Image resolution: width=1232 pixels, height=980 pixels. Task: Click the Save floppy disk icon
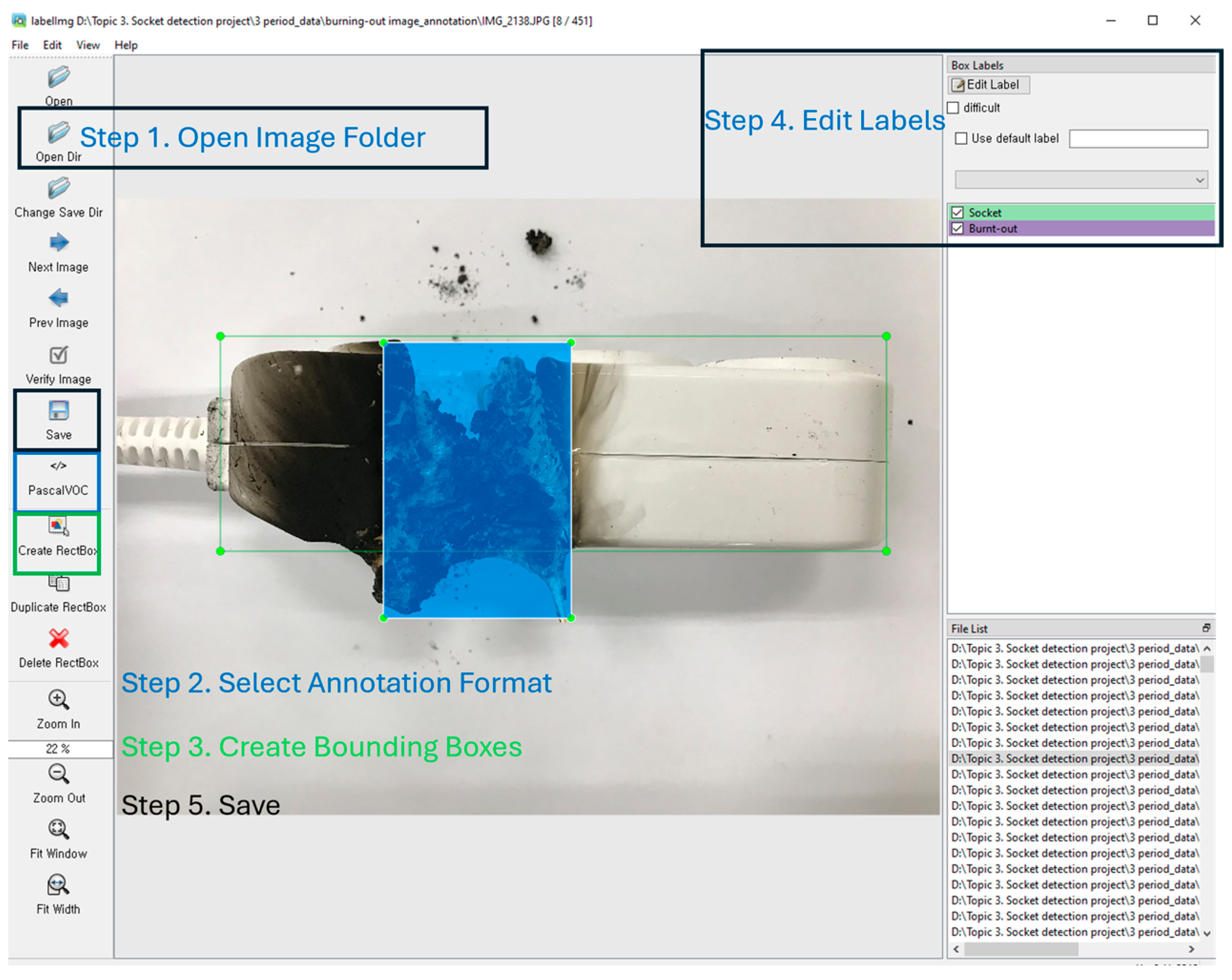[58, 410]
